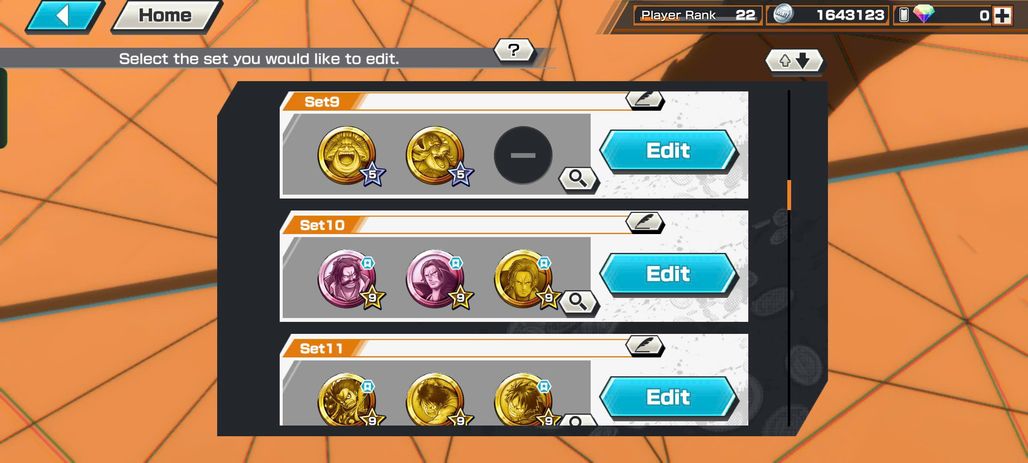Screen dimensions: 1028x463
Task: Tap the back arrow button
Action: [64, 16]
